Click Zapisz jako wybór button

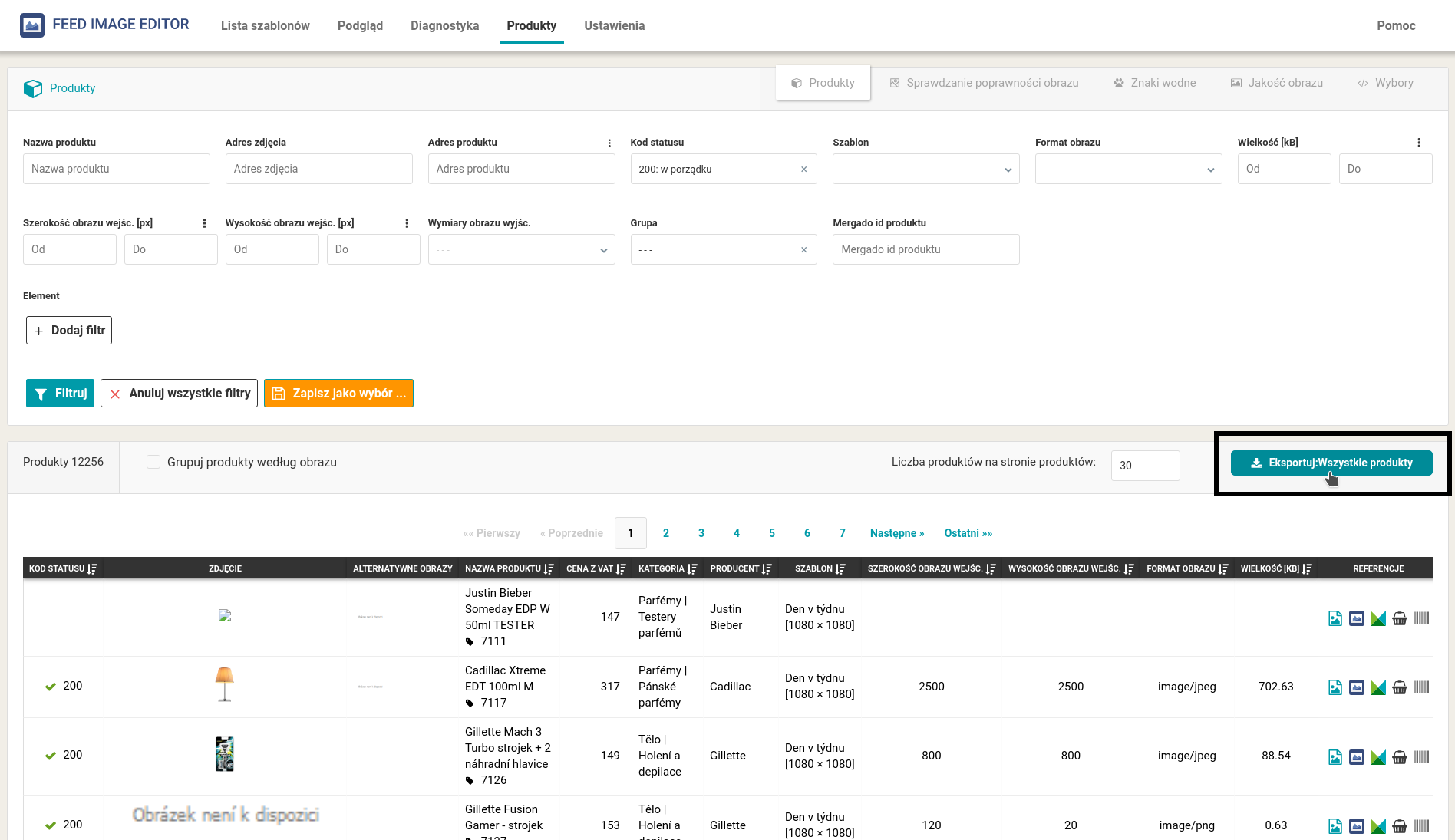(338, 393)
